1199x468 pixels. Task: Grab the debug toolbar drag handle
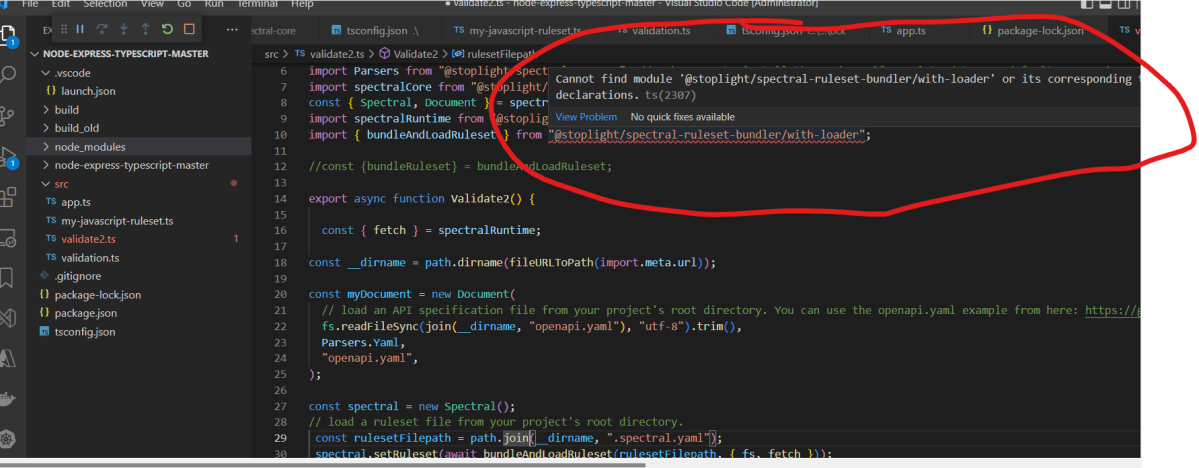coord(63,29)
